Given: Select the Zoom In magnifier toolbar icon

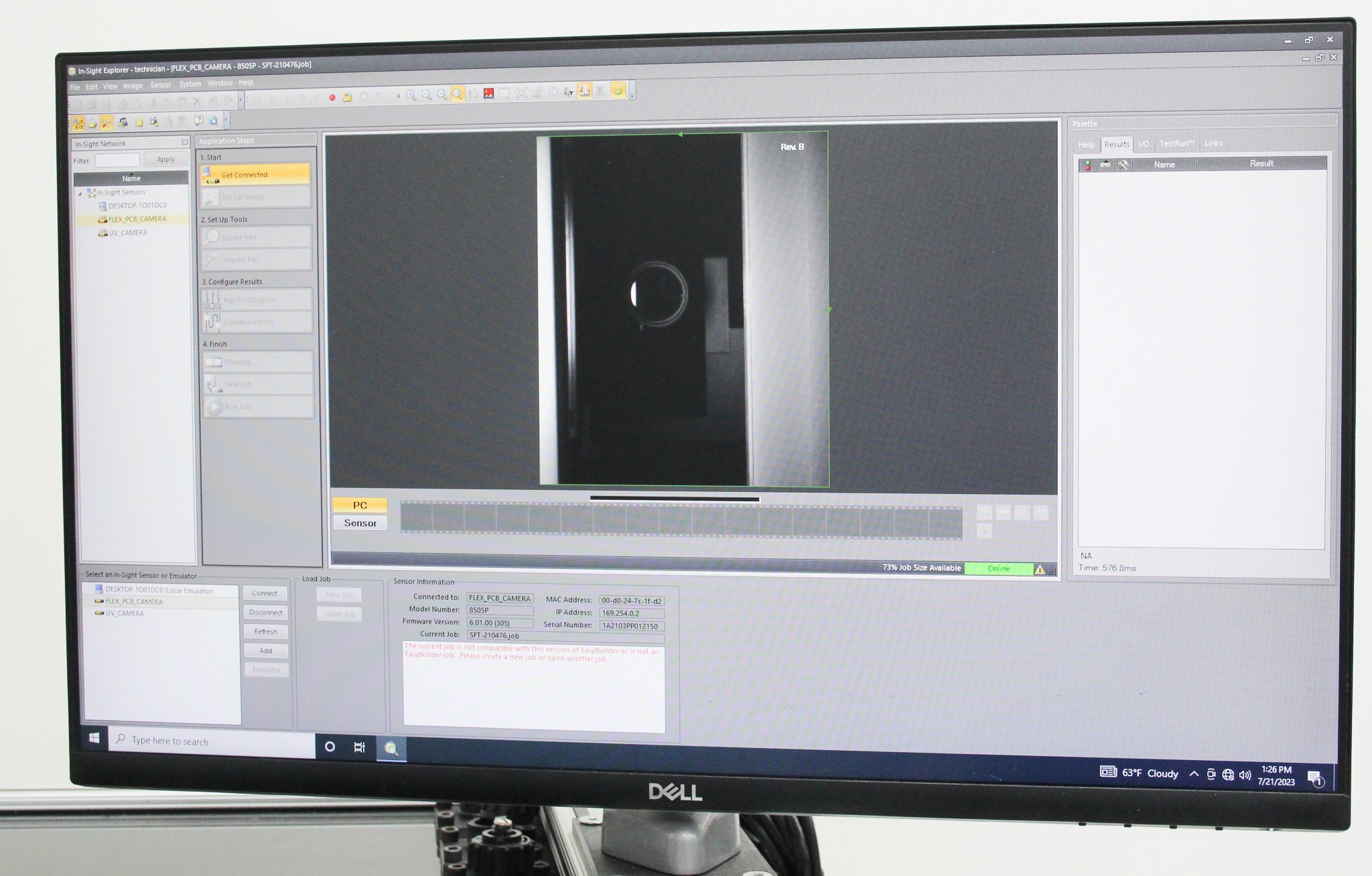Looking at the screenshot, I should (x=412, y=95).
